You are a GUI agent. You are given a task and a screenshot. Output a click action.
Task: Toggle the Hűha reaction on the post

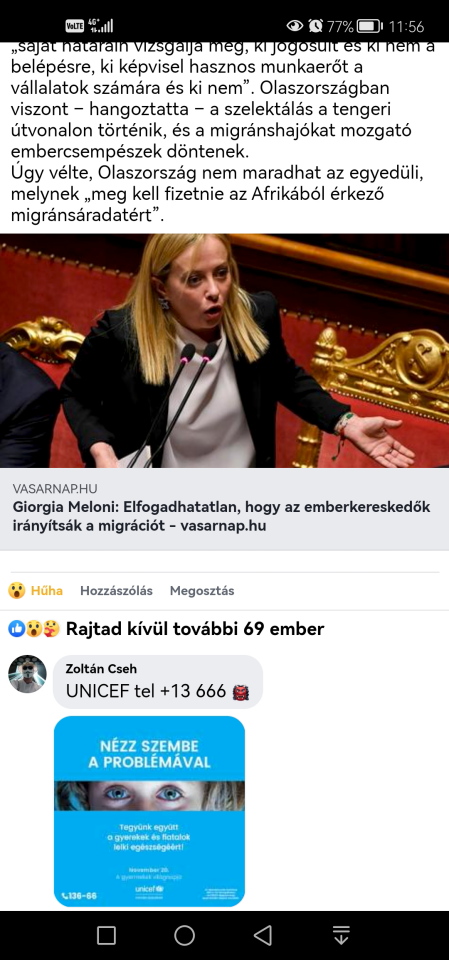point(36,591)
